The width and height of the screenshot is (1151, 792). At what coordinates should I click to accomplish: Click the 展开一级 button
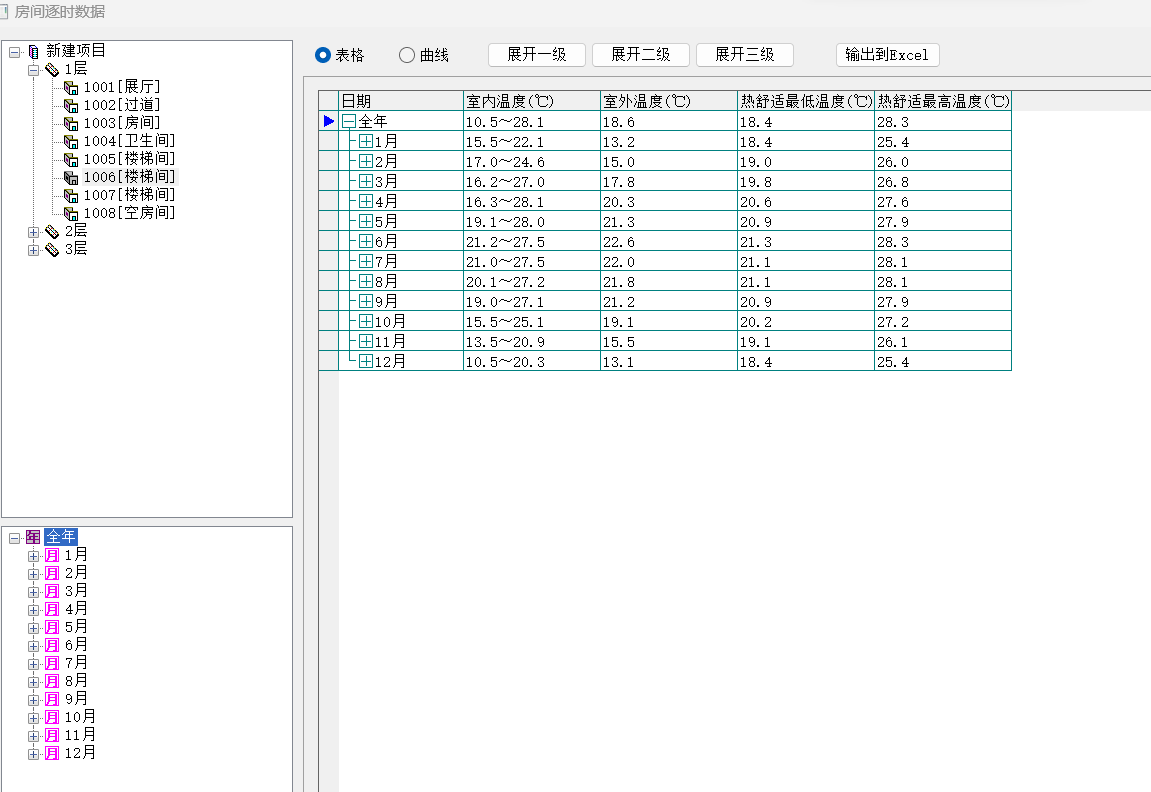[x=537, y=55]
